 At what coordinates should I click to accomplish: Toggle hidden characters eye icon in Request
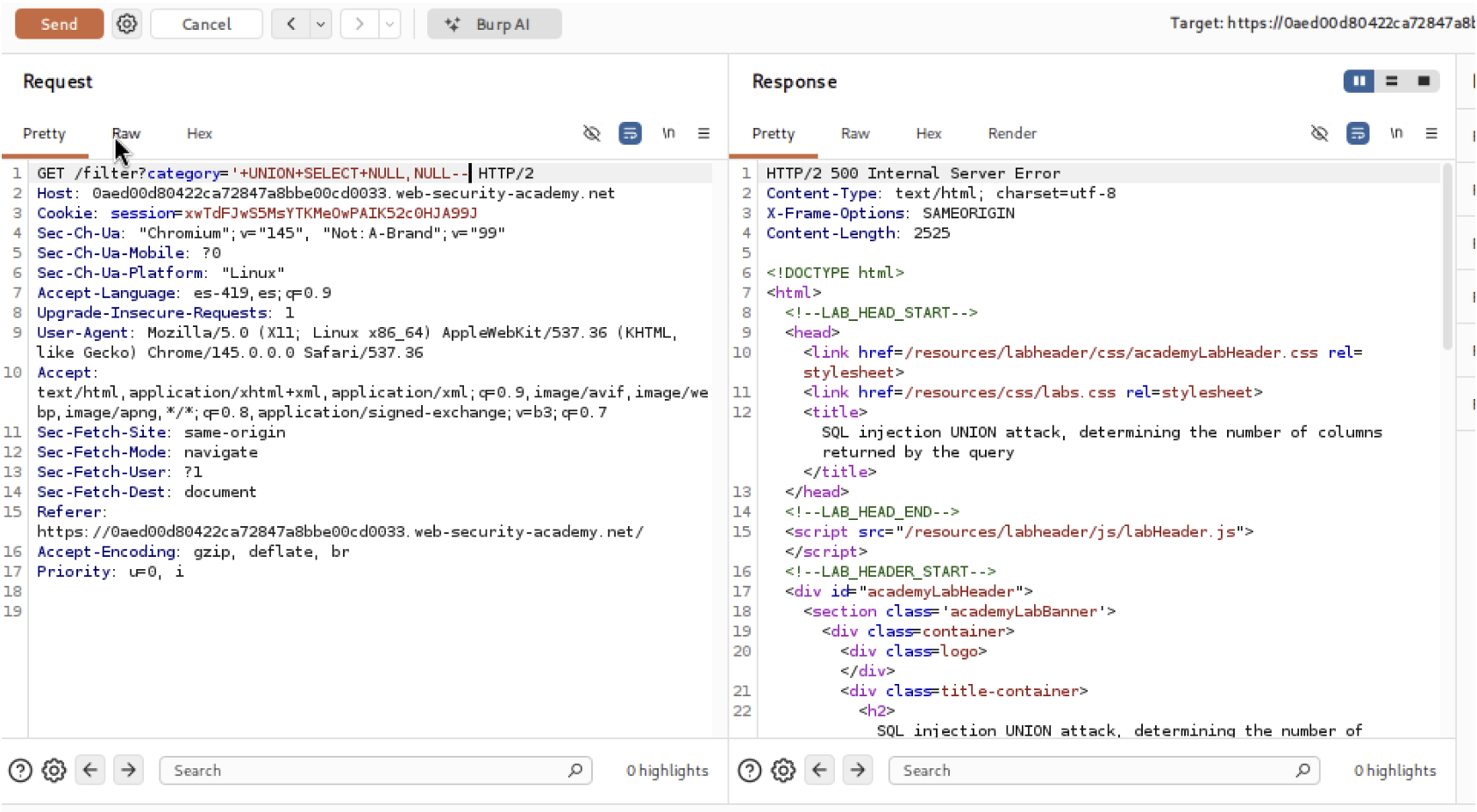coord(592,133)
